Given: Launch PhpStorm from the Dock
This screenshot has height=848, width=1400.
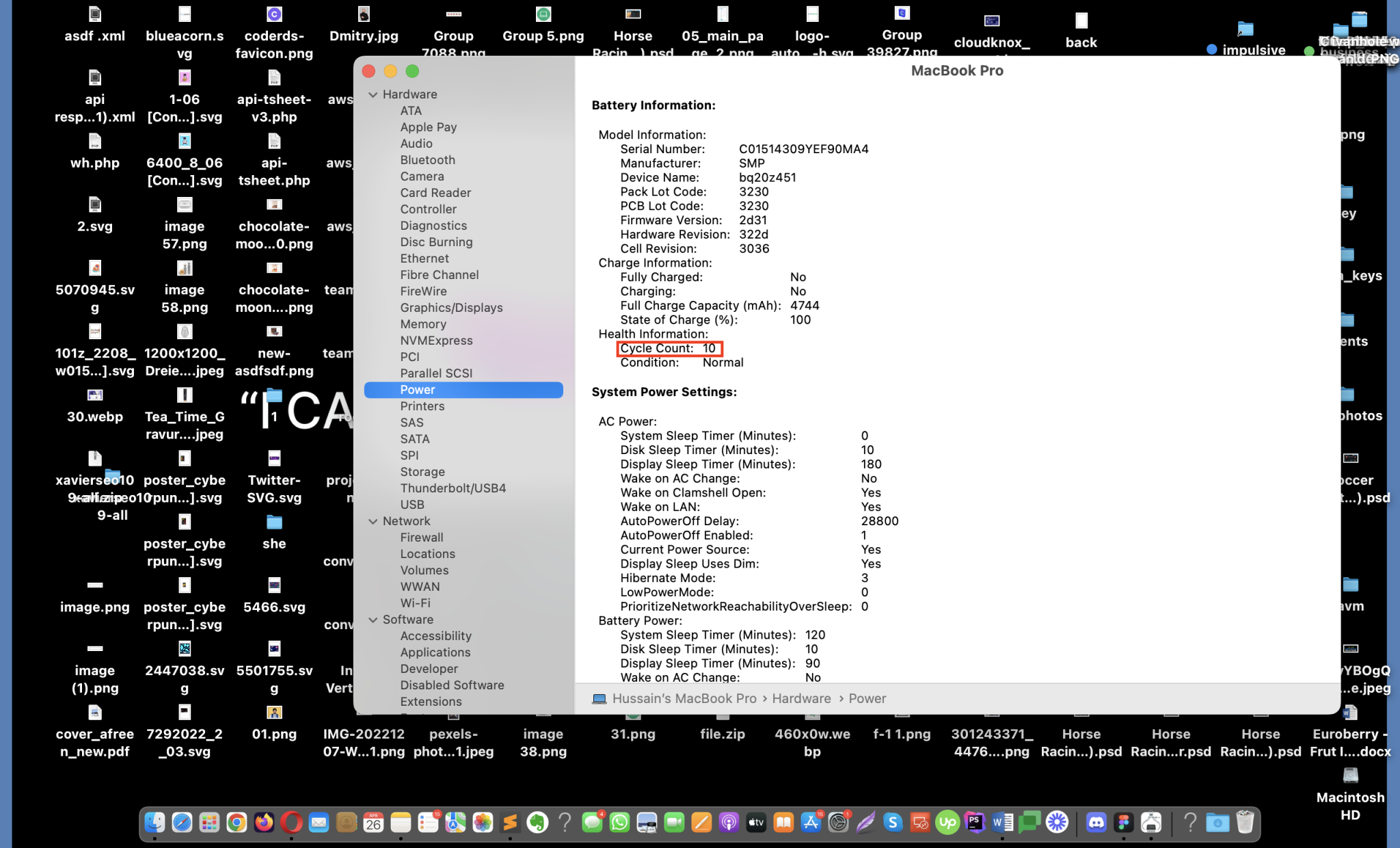Looking at the screenshot, I should pyautogui.click(x=975, y=823).
